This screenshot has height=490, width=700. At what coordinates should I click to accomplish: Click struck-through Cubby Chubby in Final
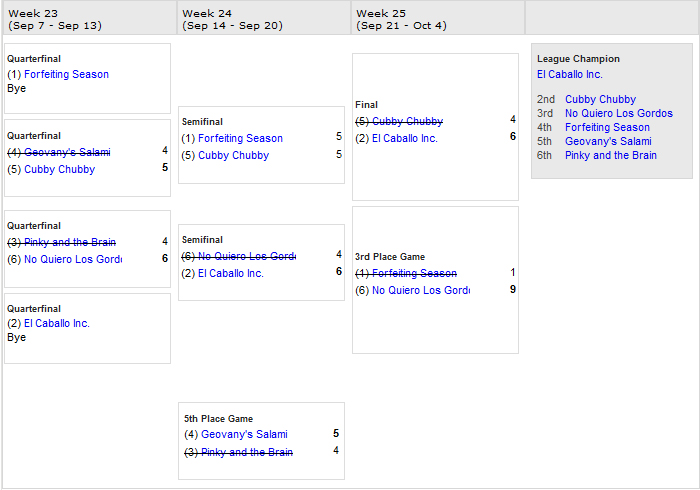click(408, 121)
